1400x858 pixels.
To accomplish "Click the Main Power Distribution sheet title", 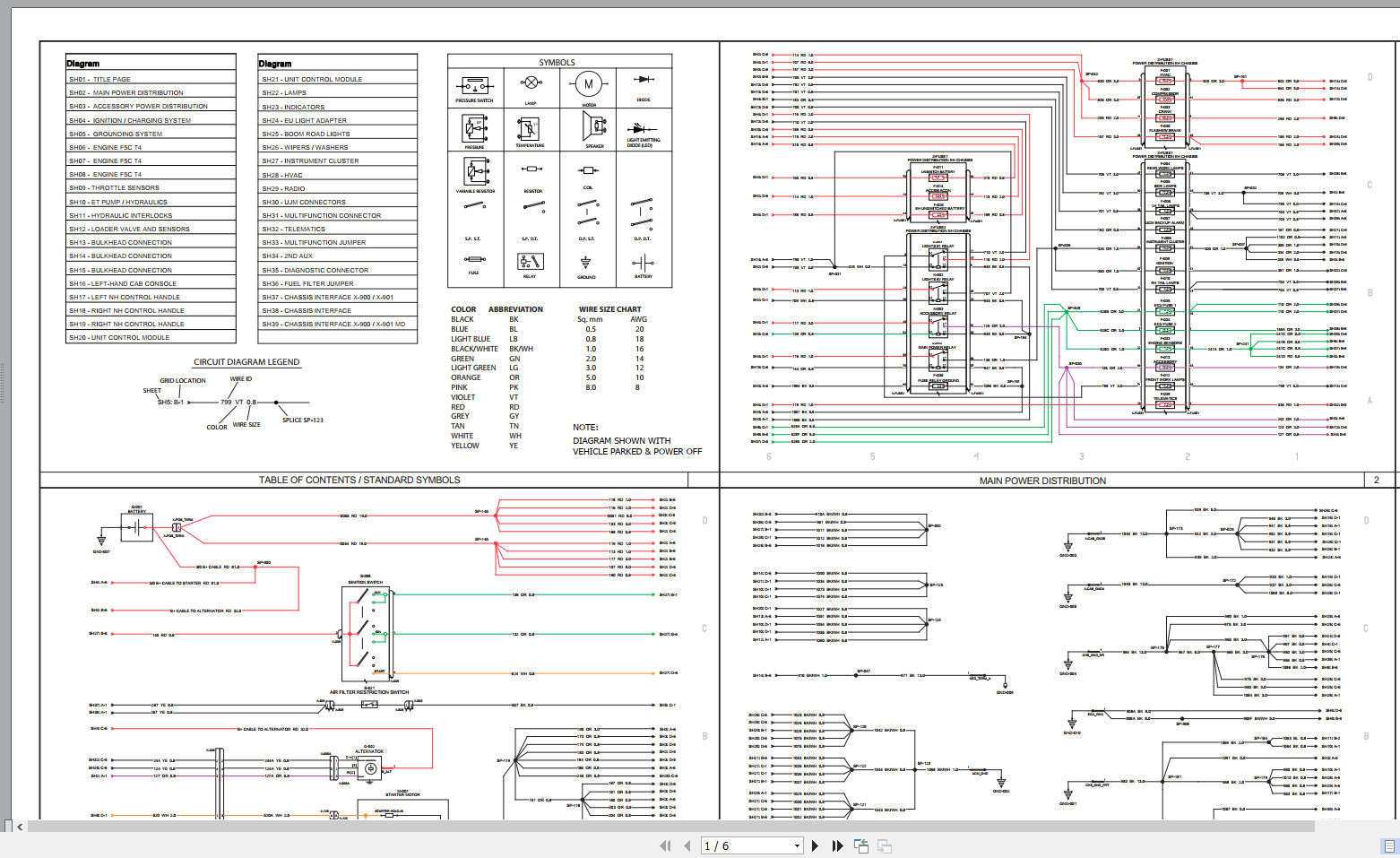I will (x=1042, y=481).
